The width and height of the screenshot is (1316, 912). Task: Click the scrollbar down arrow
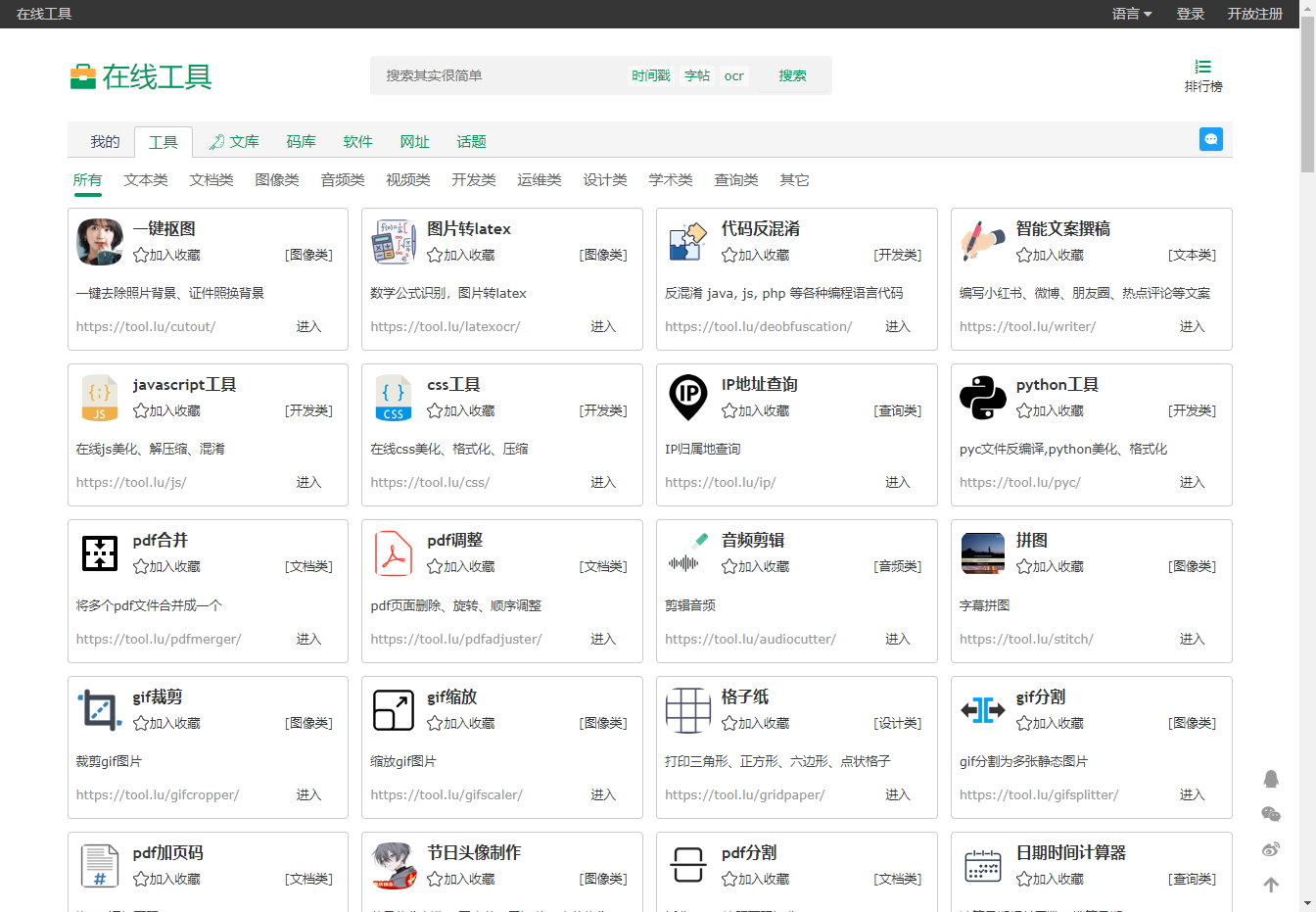[x=1307, y=903]
